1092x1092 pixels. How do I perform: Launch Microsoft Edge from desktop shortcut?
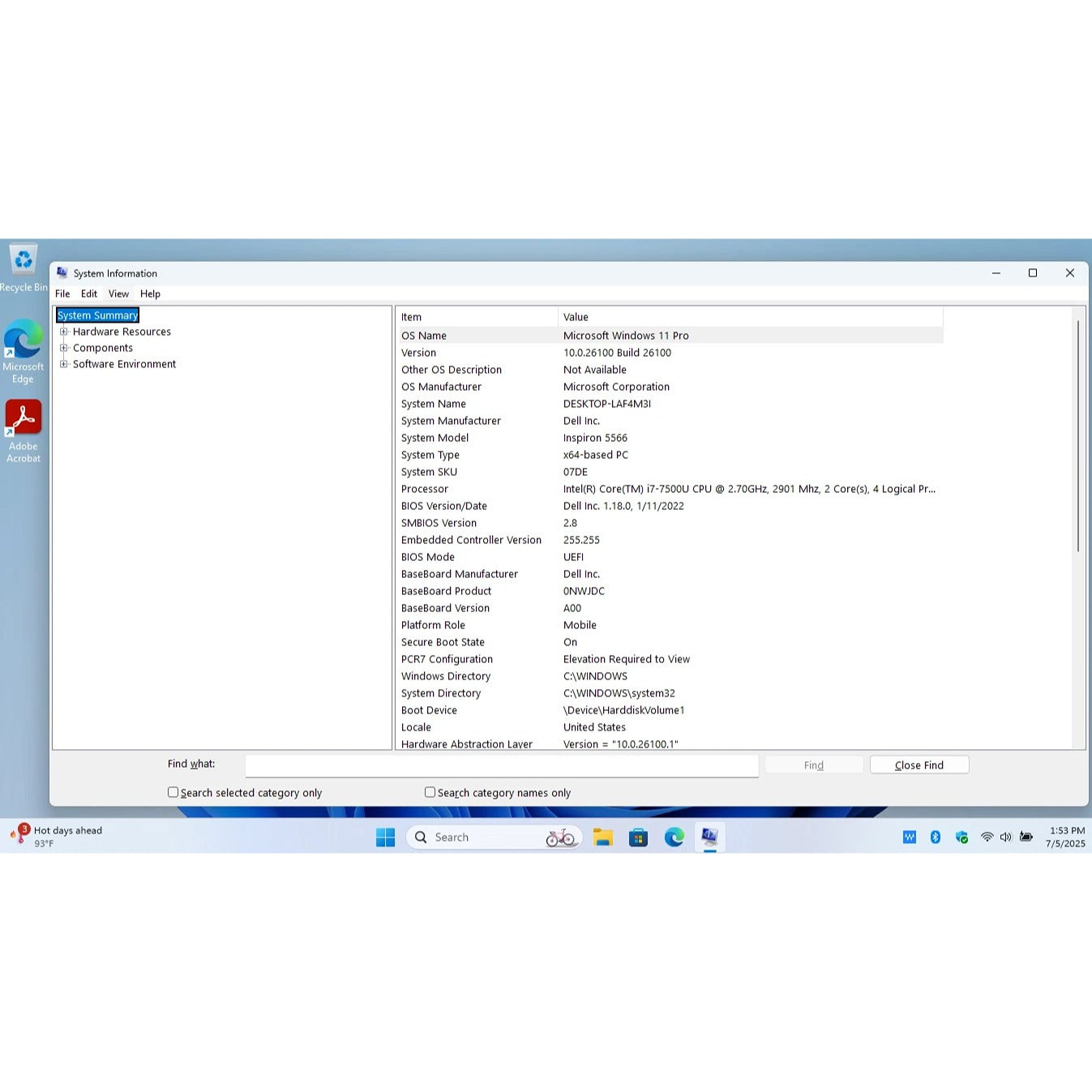(23, 340)
